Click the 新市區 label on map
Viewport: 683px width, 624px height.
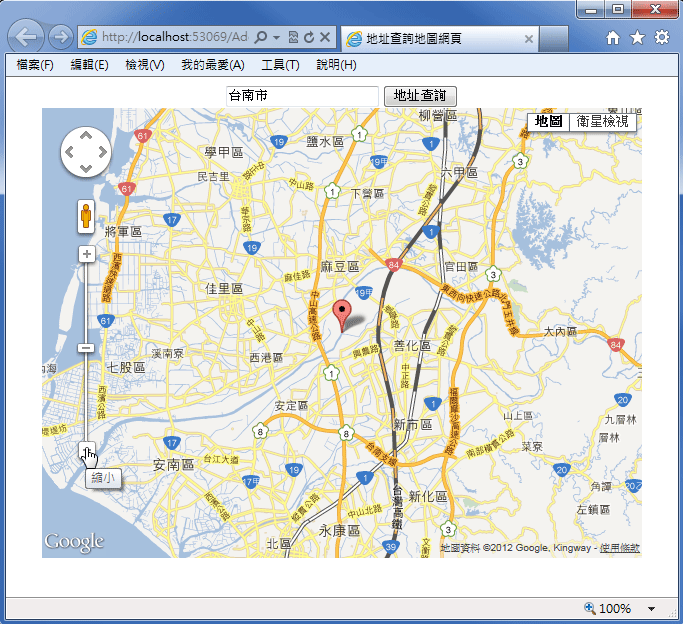[413, 425]
